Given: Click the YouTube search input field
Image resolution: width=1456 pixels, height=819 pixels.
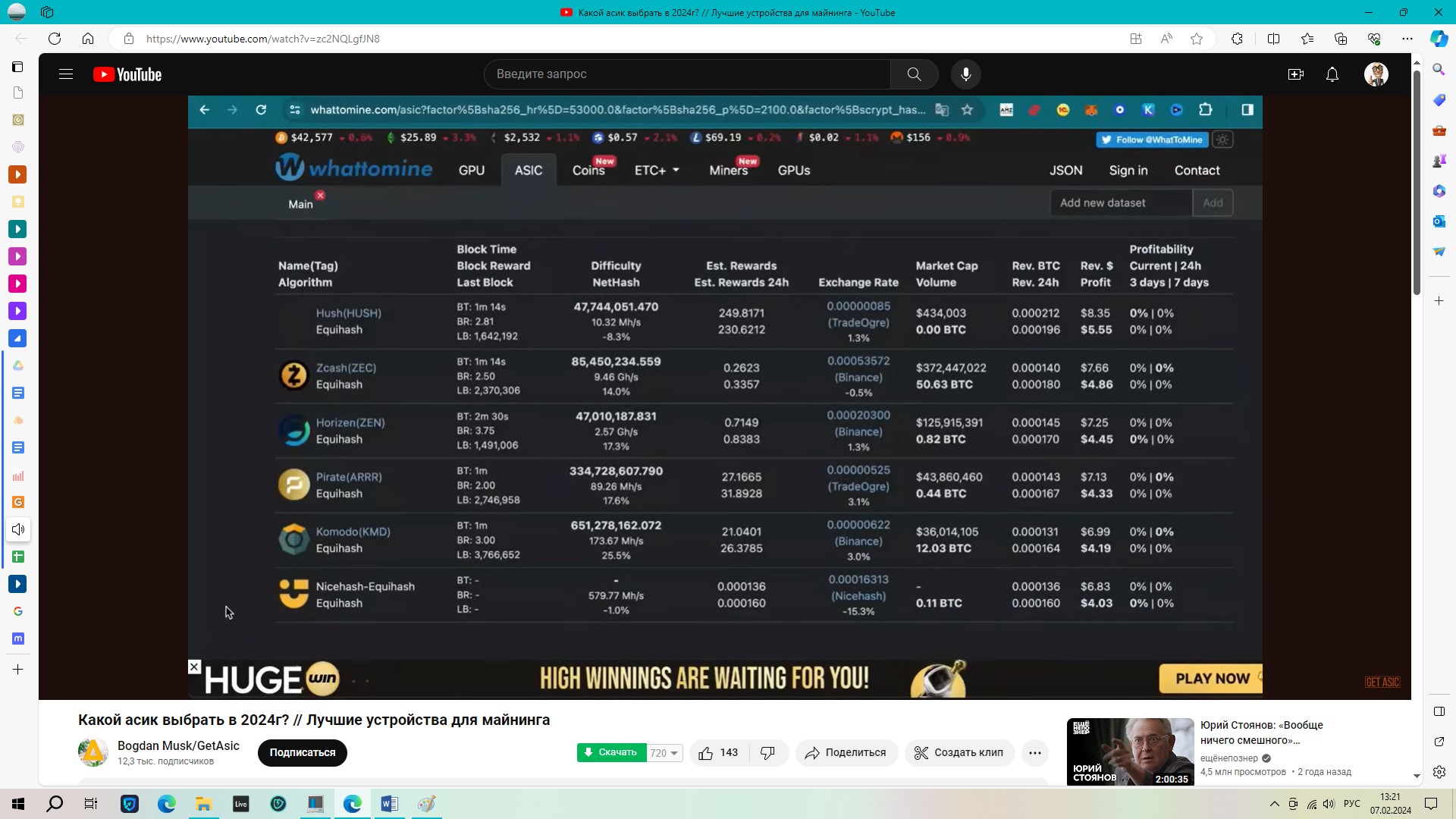Looking at the screenshot, I should (x=687, y=74).
